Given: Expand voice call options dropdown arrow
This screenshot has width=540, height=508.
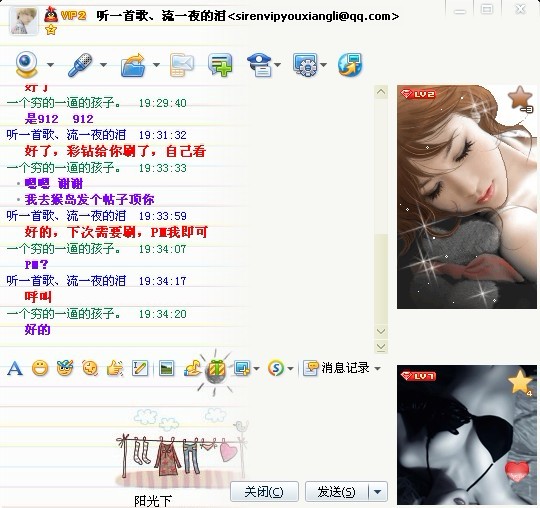Looking at the screenshot, I should tap(103, 65).
